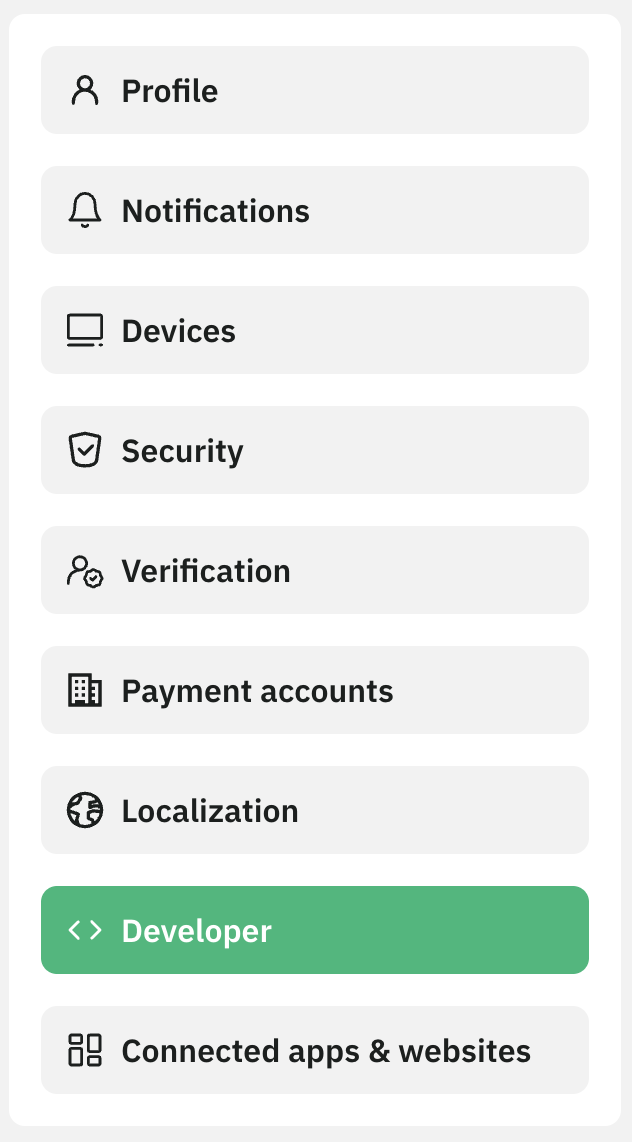Open the Profile settings section
This screenshot has width=632, height=1142.
pos(314,90)
